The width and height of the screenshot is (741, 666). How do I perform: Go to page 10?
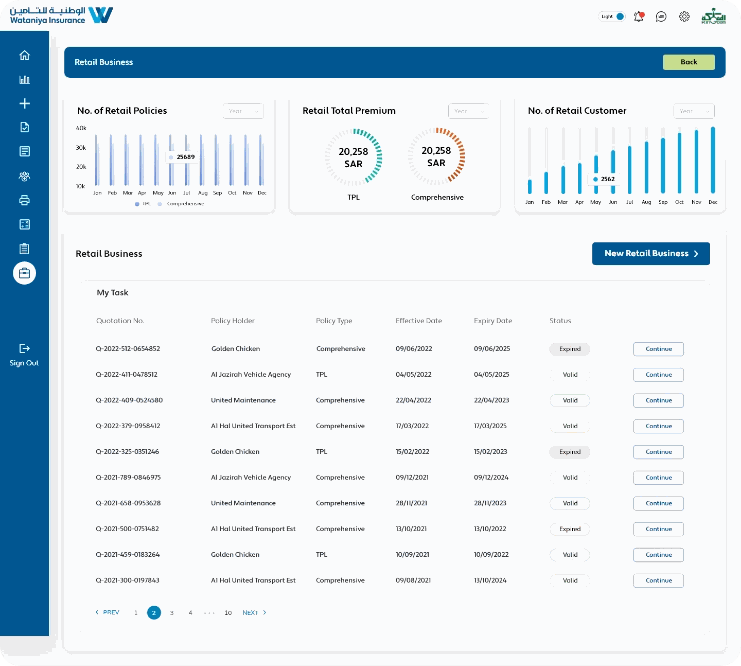pyautogui.click(x=228, y=613)
